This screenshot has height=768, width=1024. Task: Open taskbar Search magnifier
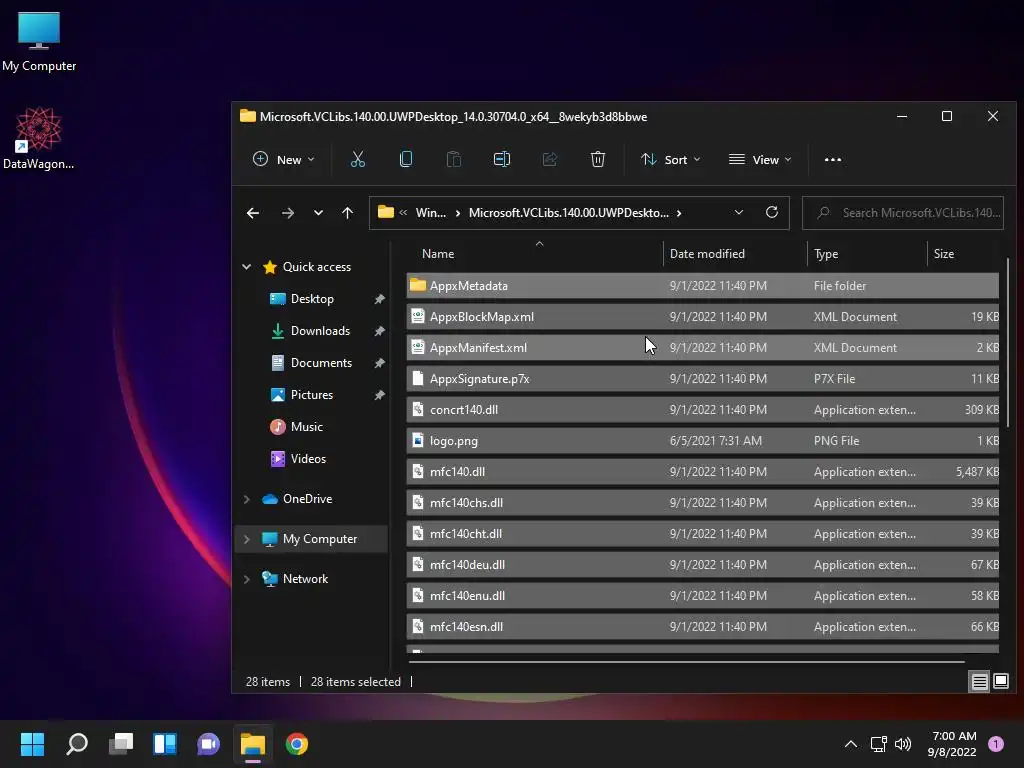point(77,744)
